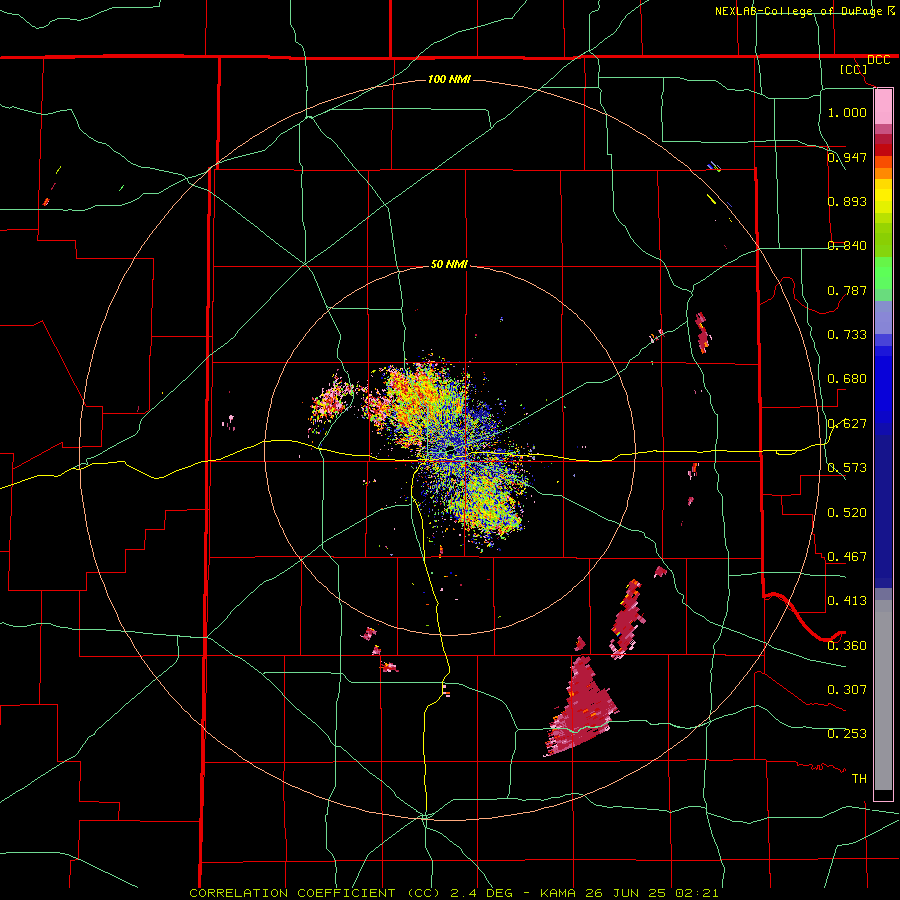
Task: Select the 0.467 legend value
Action: click(x=847, y=557)
